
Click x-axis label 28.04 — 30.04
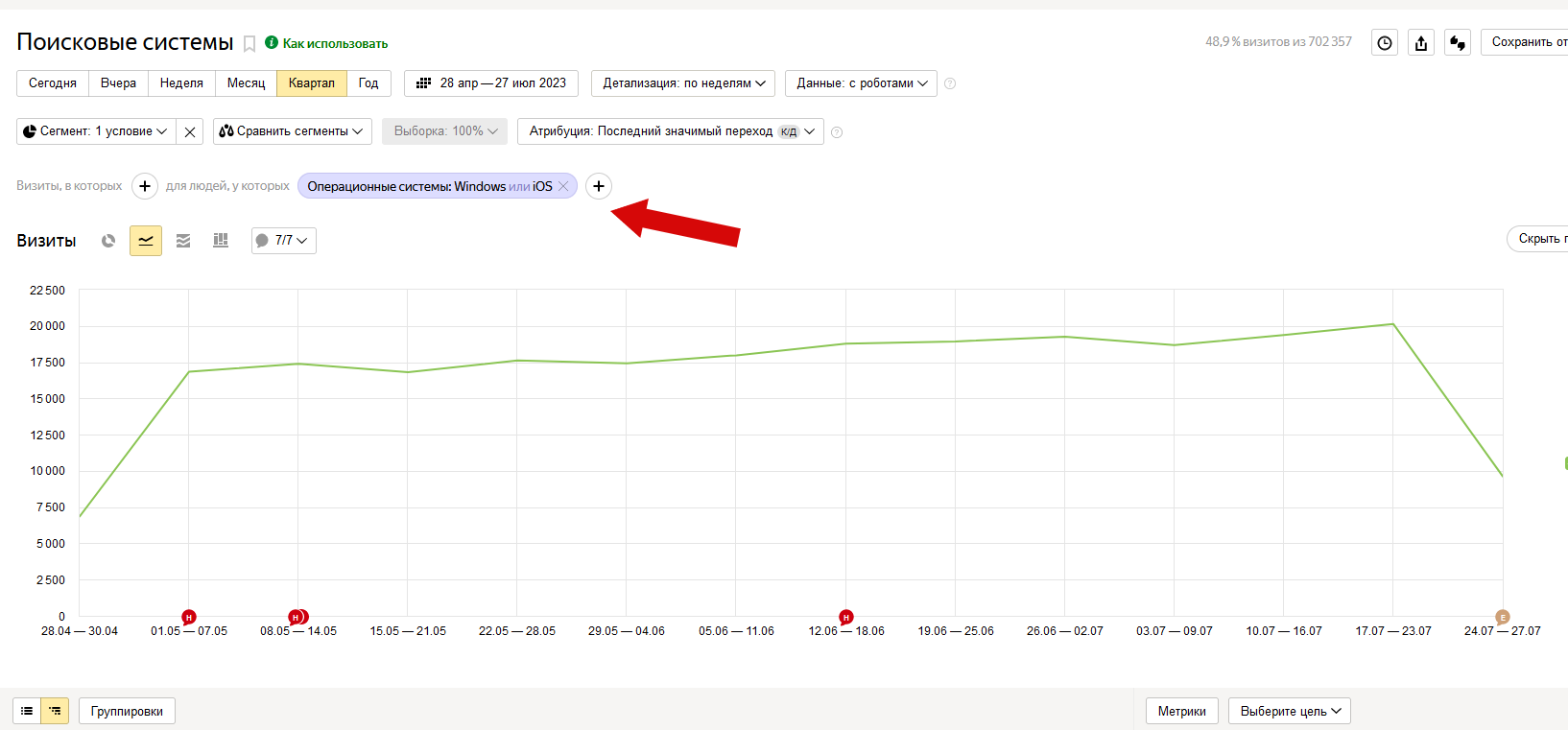coord(80,631)
